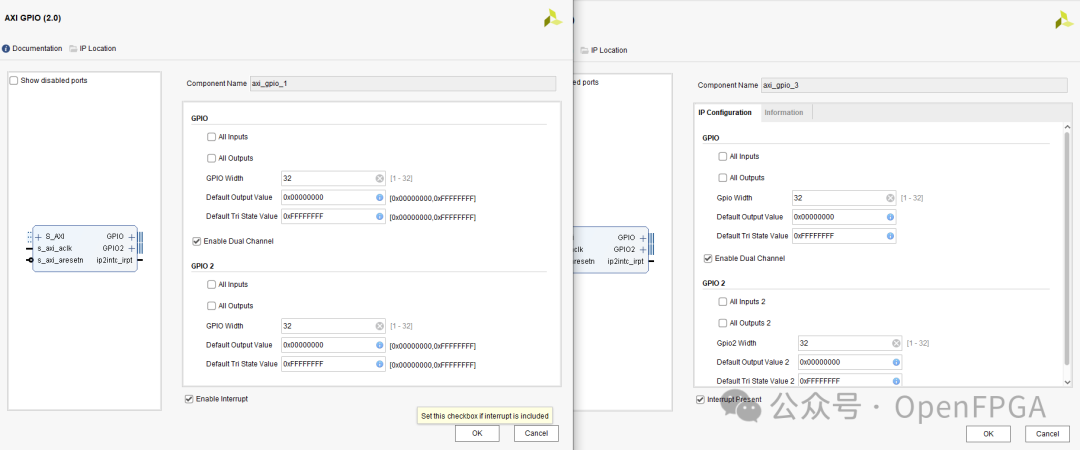Viewport: 1080px width, 450px height.
Task: Check All Inputs 2 checkbox
Action: [723, 301]
